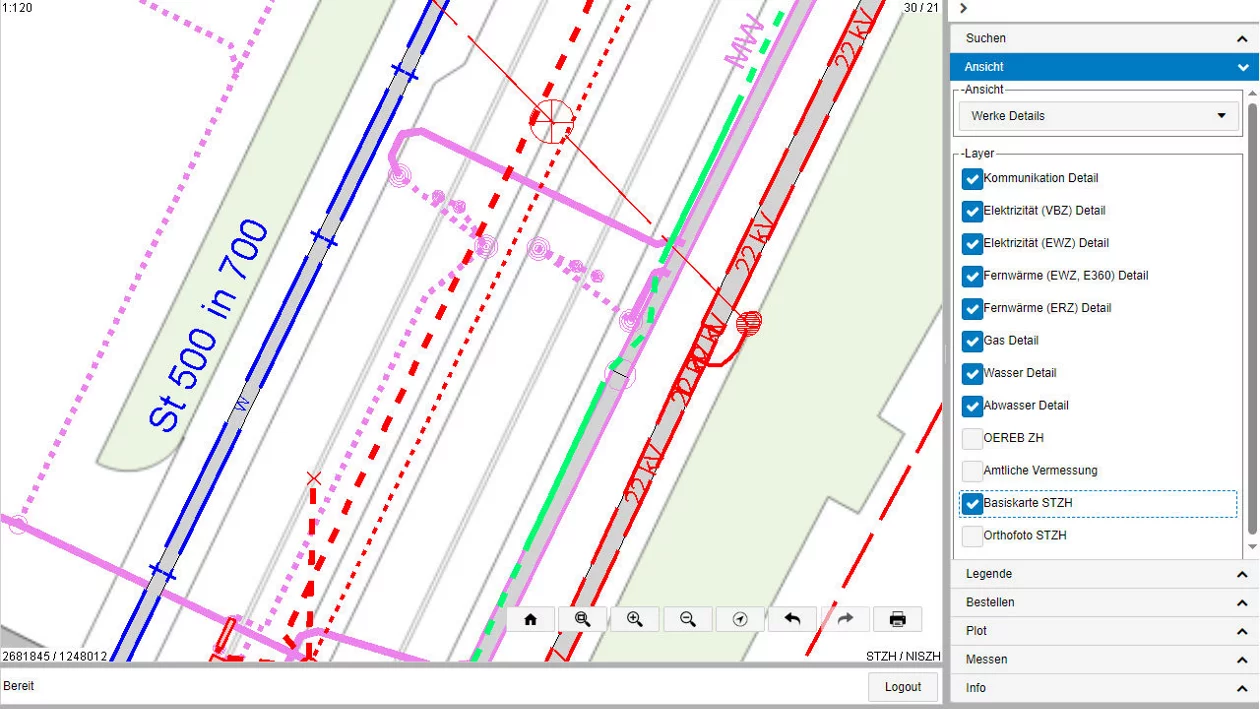Select the zoom-to-area magnifier tool
This screenshot has height=709, width=1260.
[583, 619]
